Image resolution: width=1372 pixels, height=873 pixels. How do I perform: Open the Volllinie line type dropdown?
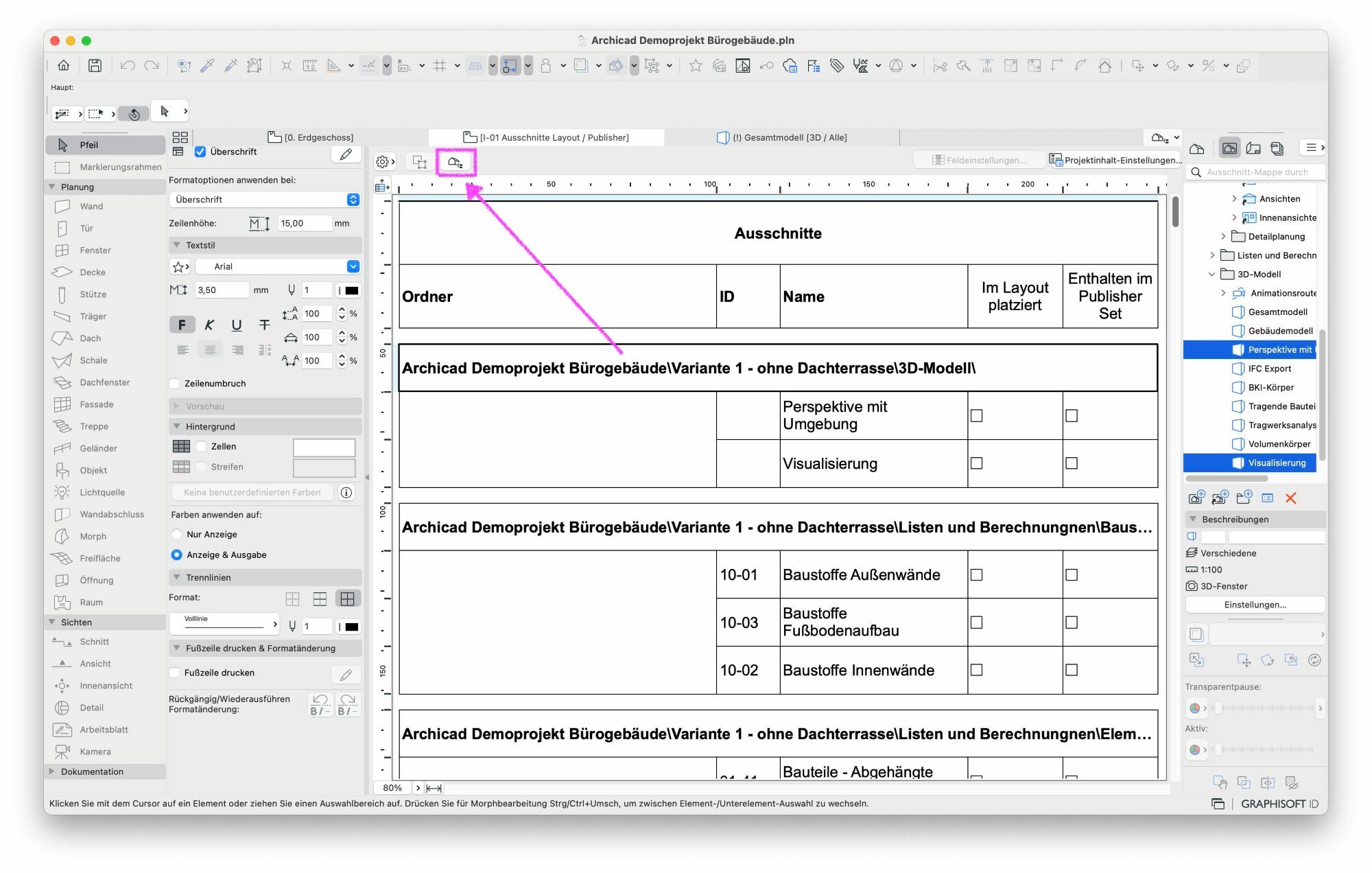pos(224,623)
